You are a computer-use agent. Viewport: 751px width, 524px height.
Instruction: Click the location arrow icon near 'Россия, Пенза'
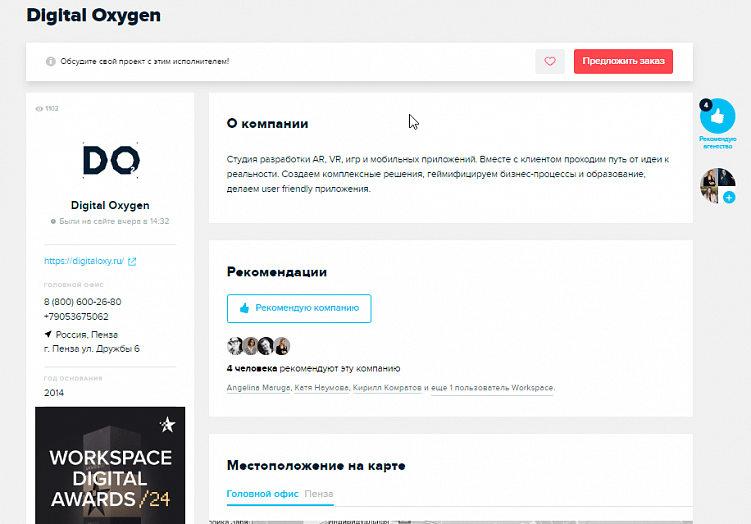48,334
